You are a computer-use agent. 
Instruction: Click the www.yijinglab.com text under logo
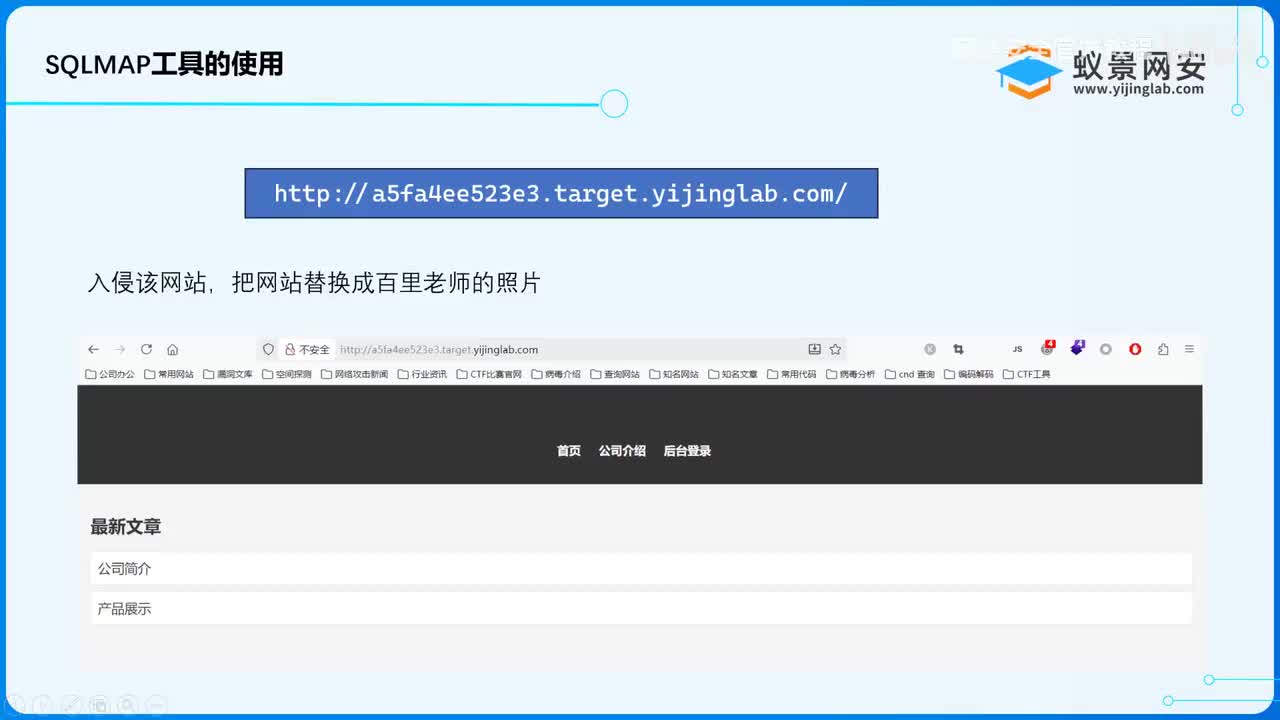click(1139, 89)
